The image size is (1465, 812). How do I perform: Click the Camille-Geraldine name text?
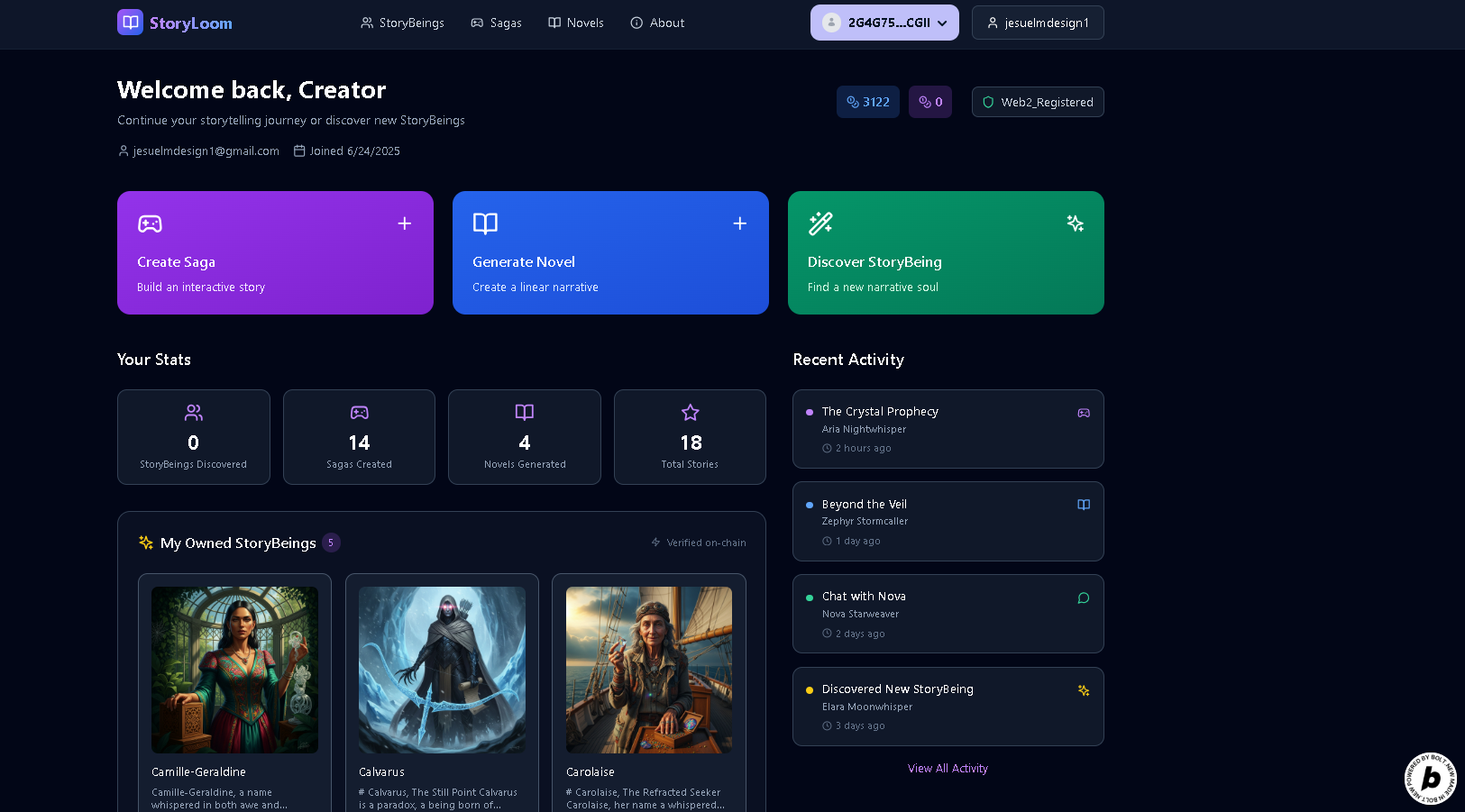[x=198, y=772]
